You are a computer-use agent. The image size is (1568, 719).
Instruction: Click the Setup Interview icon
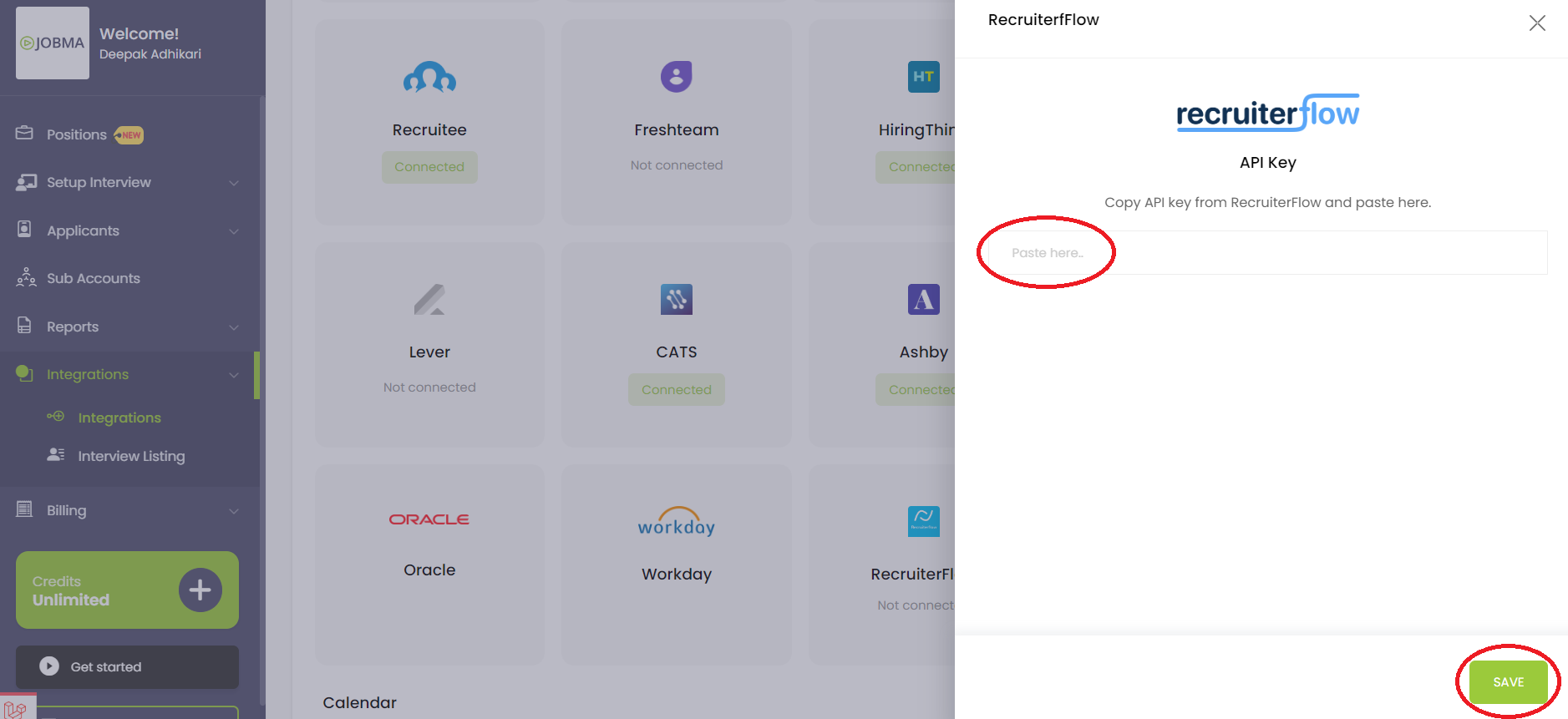pos(26,182)
